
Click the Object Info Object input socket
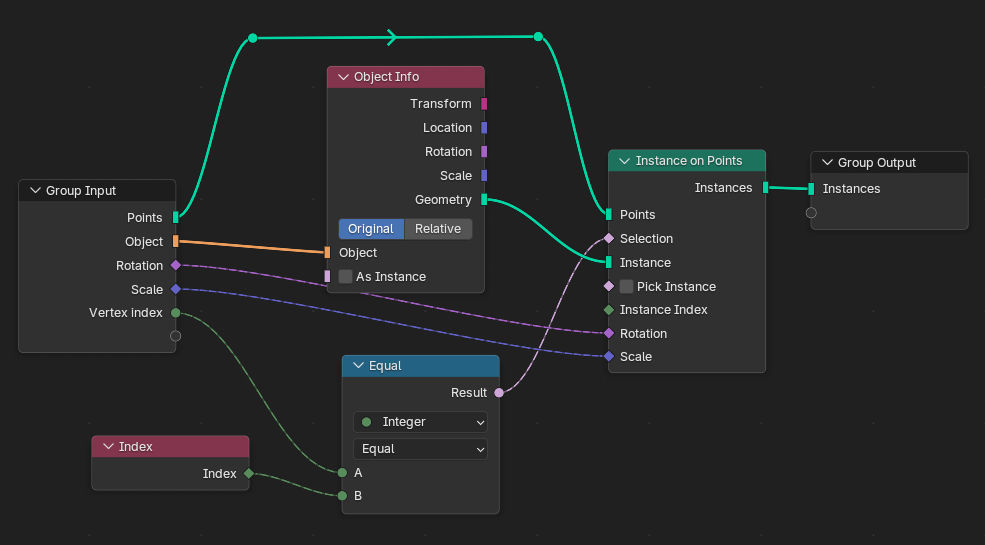tap(327, 252)
